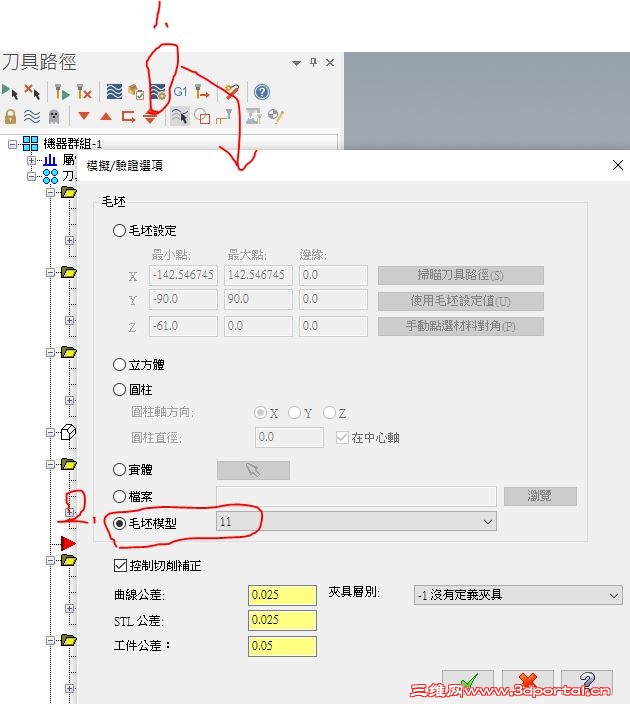Viewport: 630px width, 704px height.
Task: Select the 機器群組-1 tree item
Action: pos(72,144)
